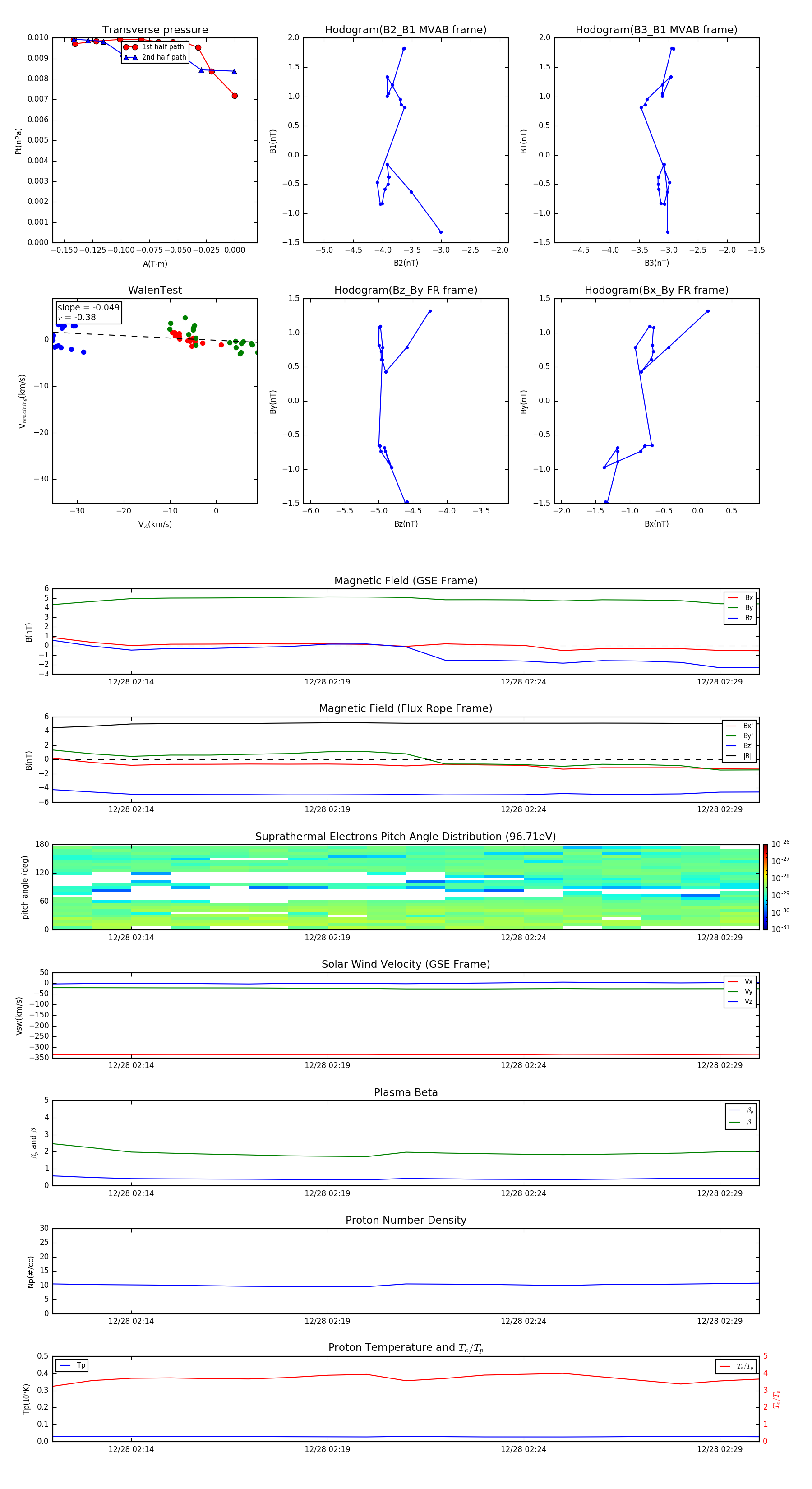Click the last blue triangle at A=0.000
The width and height of the screenshot is (812, 1489).
234,72
